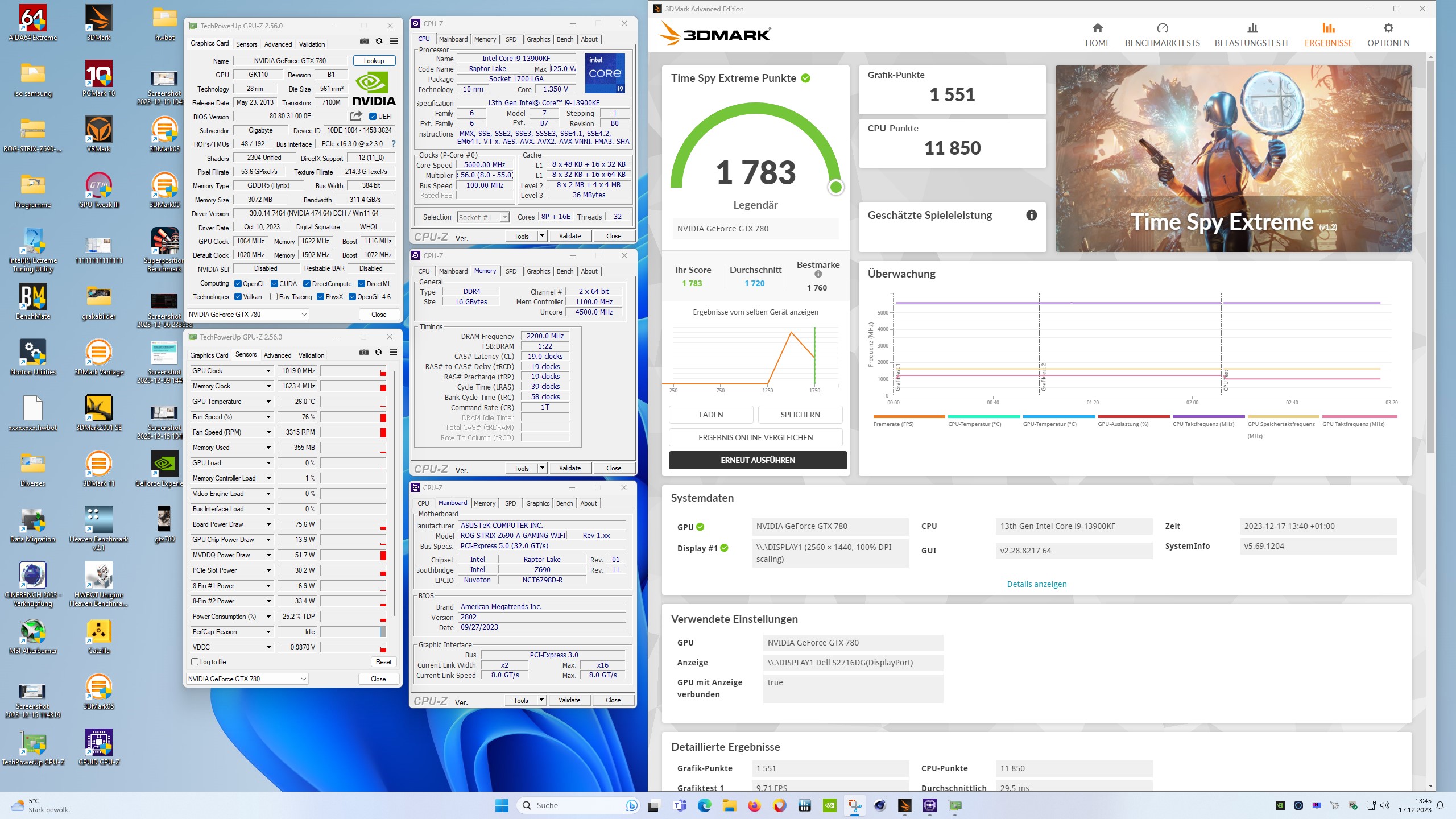The image size is (1456, 819).
Task: Open Superposition Benchmark desktop icon
Action: click(165, 249)
